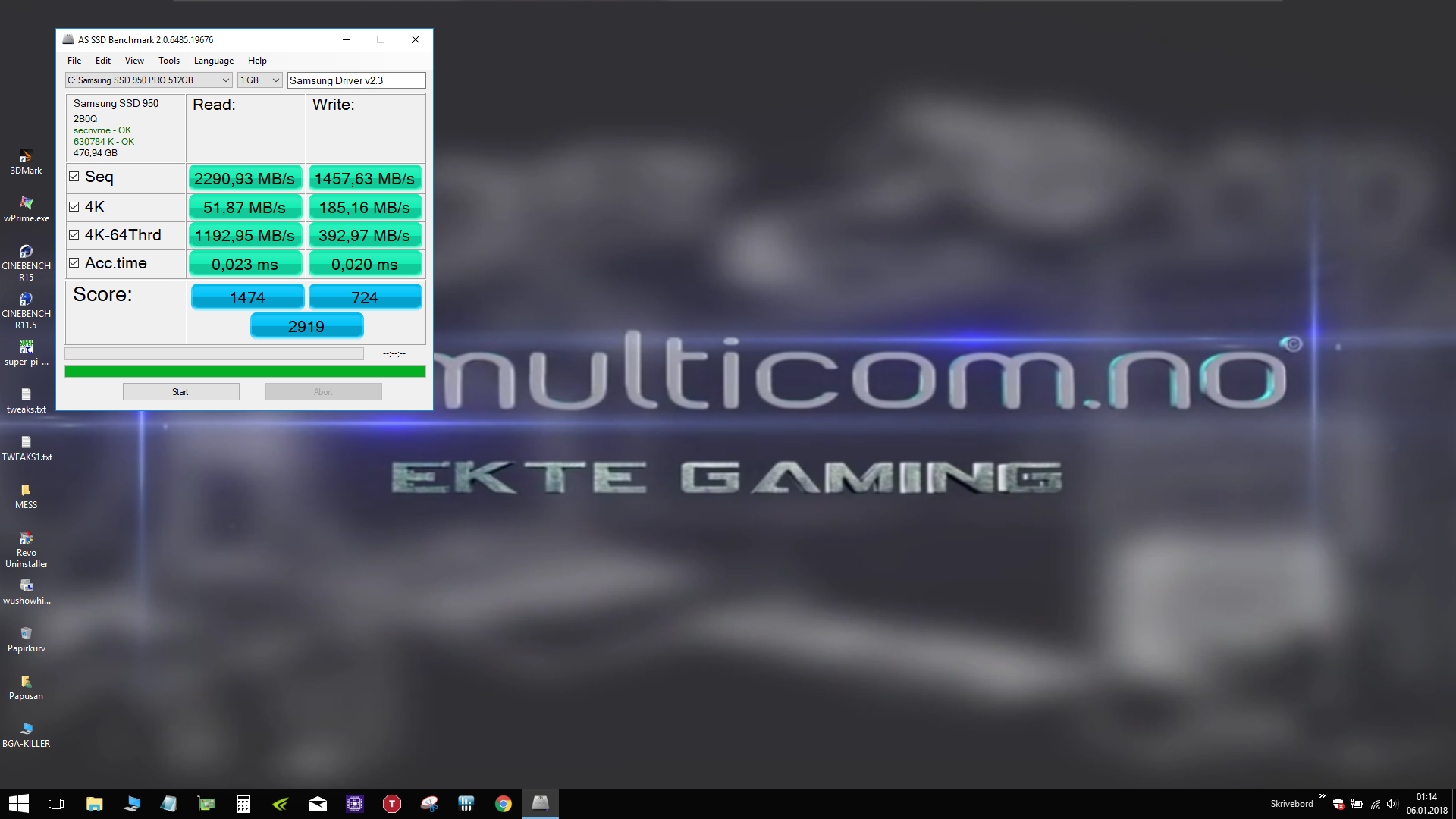Open the 3DMark desktop shortcut

coord(26,162)
